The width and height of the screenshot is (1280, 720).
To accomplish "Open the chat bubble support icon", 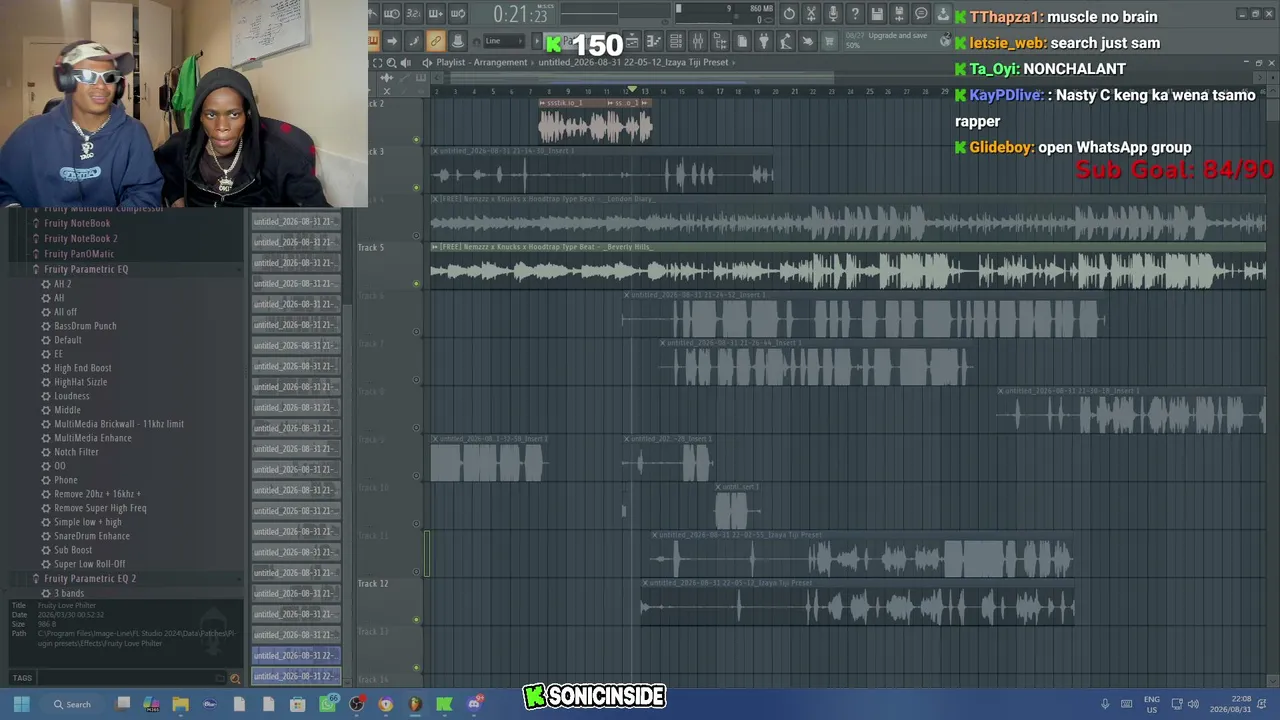I will tap(921, 14).
